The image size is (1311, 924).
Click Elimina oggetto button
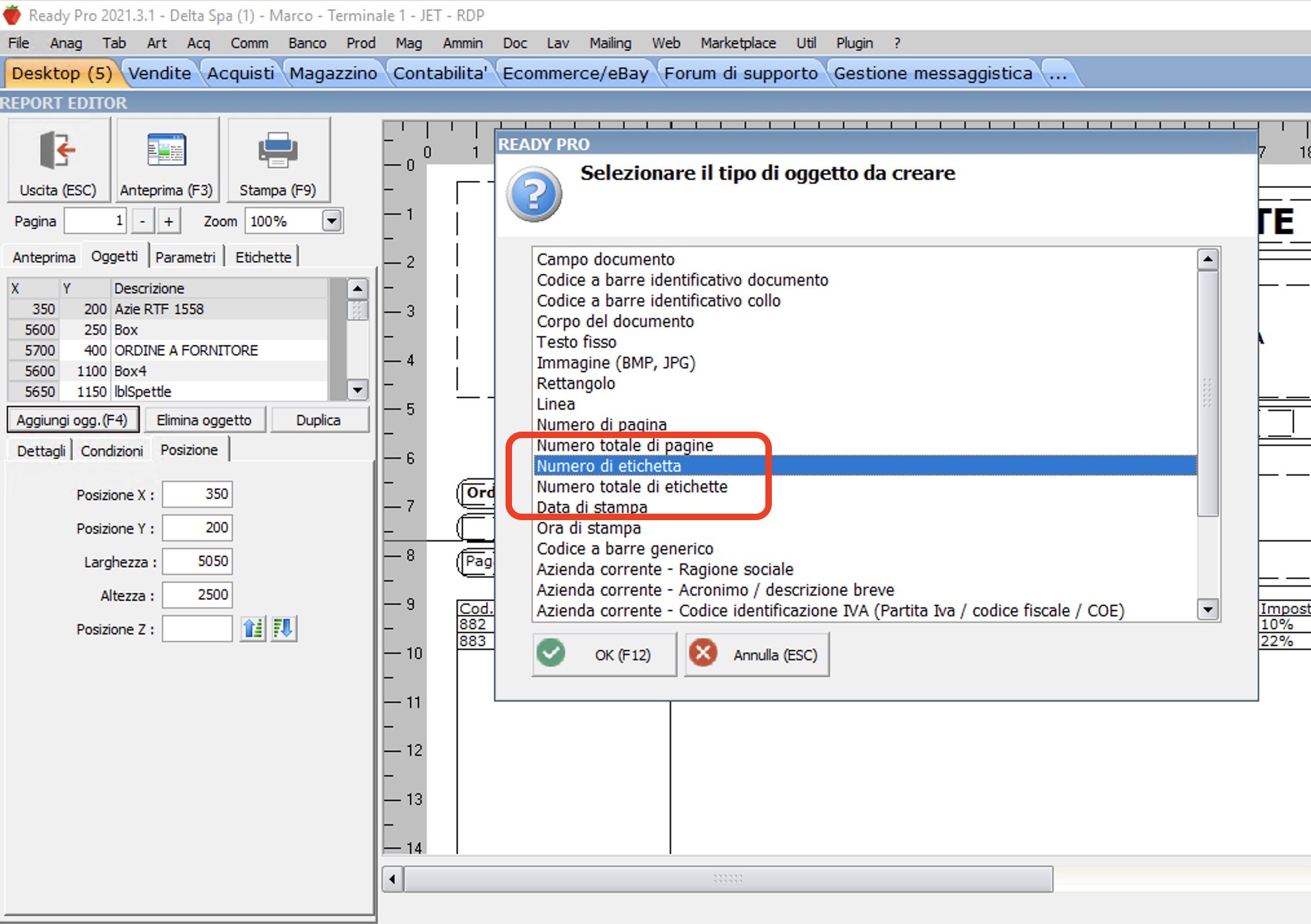click(204, 420)
